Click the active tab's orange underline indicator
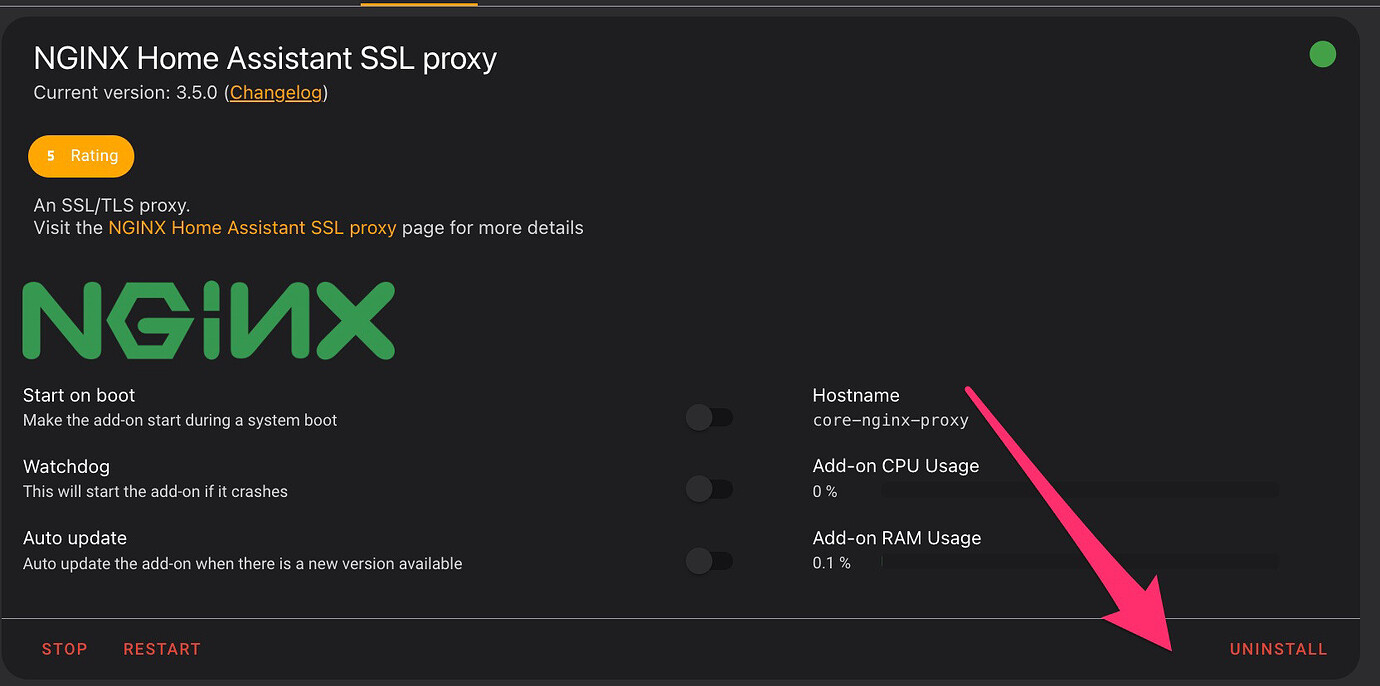 click(x=418, y=4)
